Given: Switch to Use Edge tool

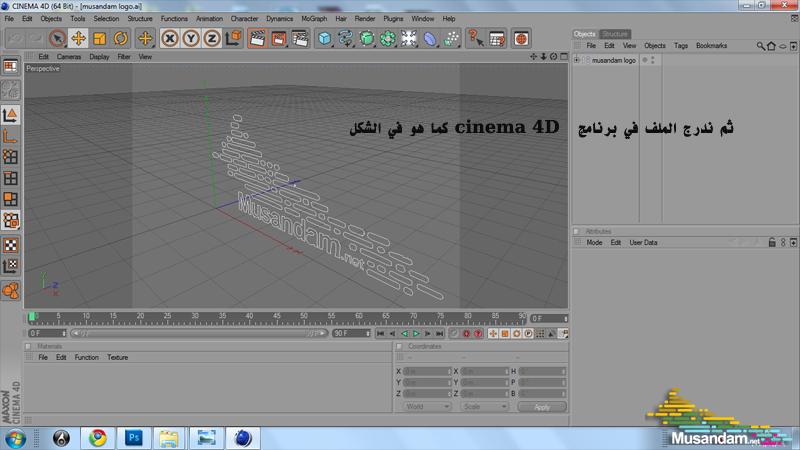Looking at the screenshot, I should [11, 178].
